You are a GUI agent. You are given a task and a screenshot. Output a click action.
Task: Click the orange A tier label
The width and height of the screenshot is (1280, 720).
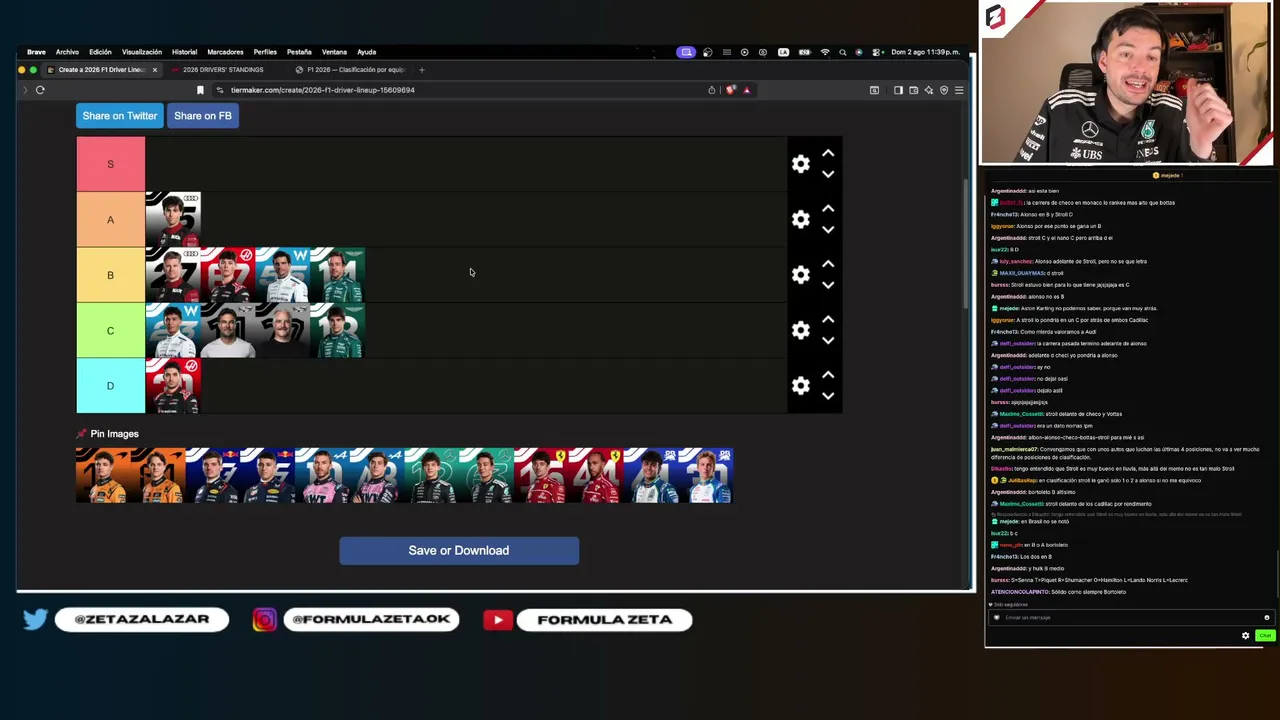coord(110,220)
